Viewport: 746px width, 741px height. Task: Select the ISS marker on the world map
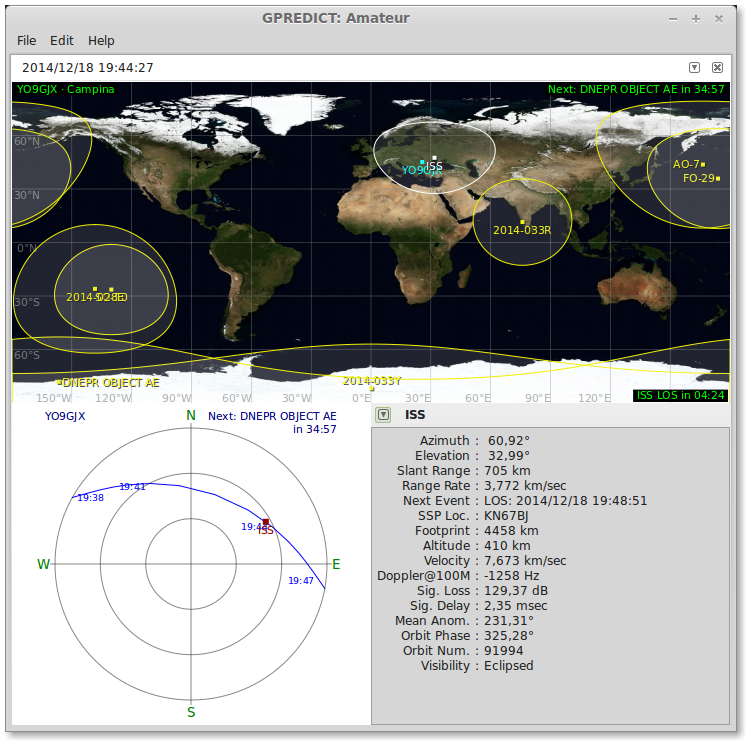(434, 158)
